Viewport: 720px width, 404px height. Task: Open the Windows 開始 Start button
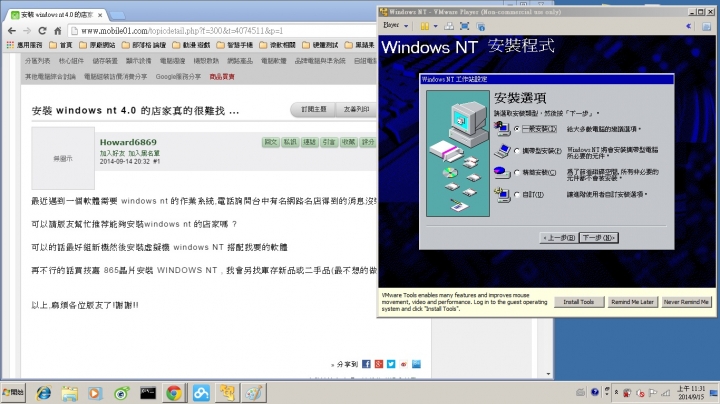coord(13,393)
